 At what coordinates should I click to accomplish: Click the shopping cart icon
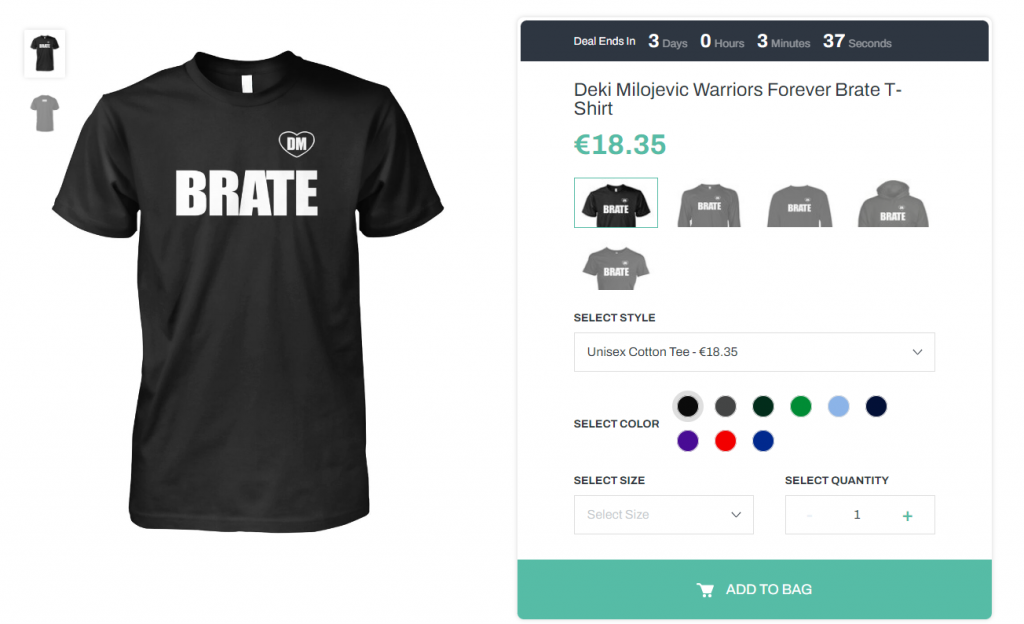coord(705,590)
